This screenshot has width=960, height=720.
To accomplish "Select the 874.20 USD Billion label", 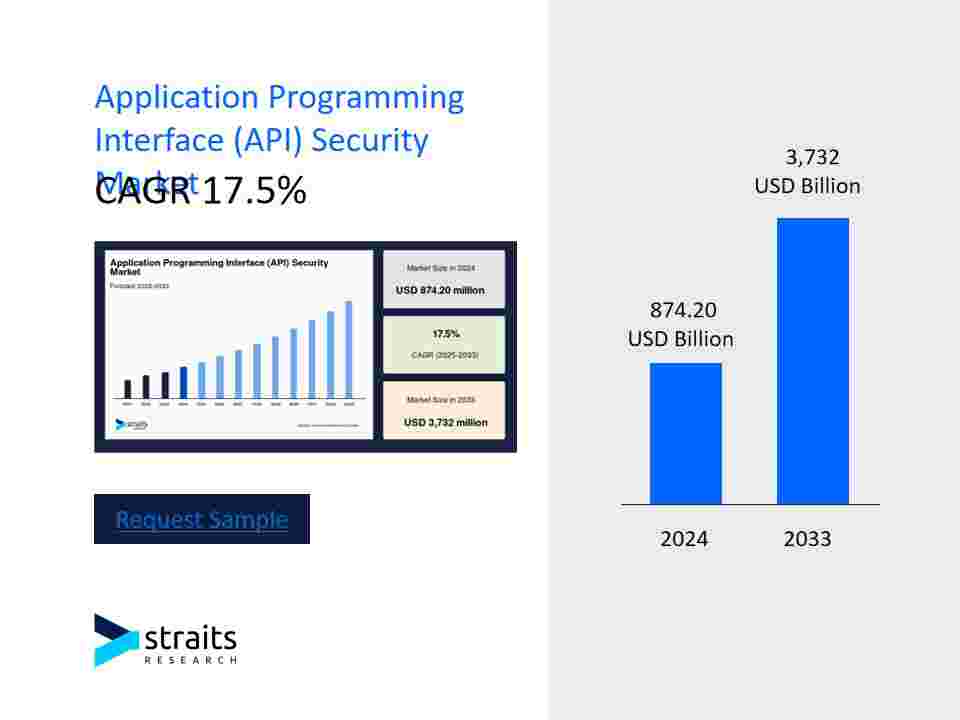I will click(681, 324).
